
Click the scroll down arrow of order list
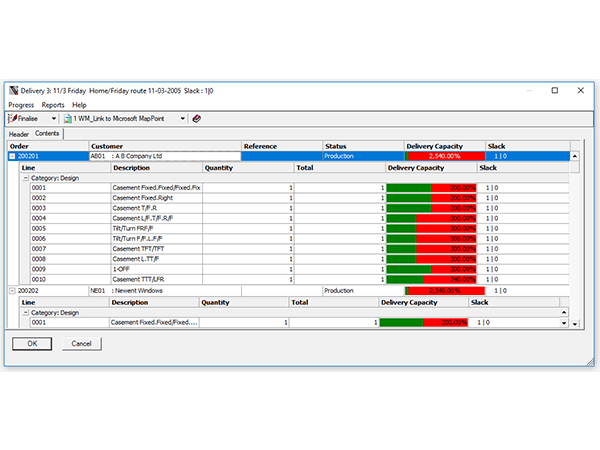pos(575,324)
